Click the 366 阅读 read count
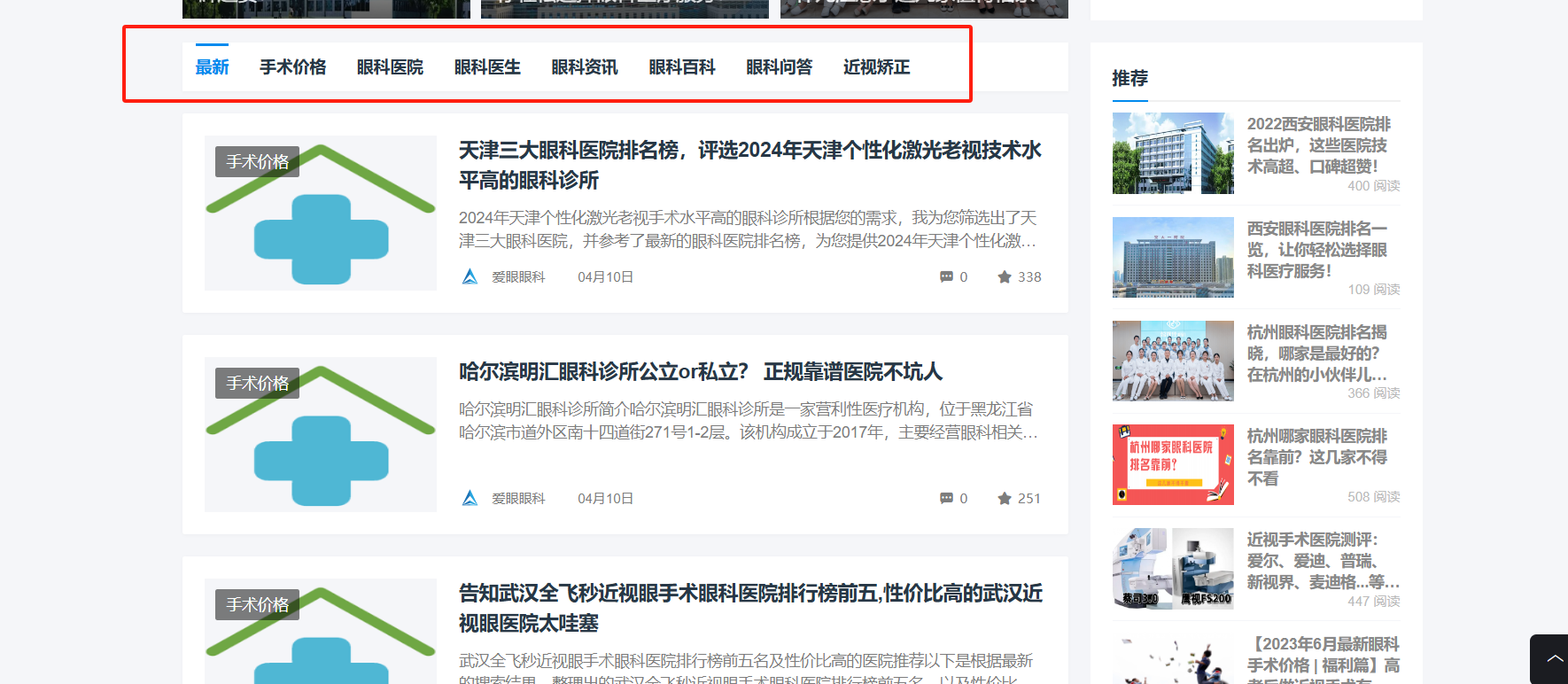This screenshot has height=684, width=1568. (x=1374, y=393)
